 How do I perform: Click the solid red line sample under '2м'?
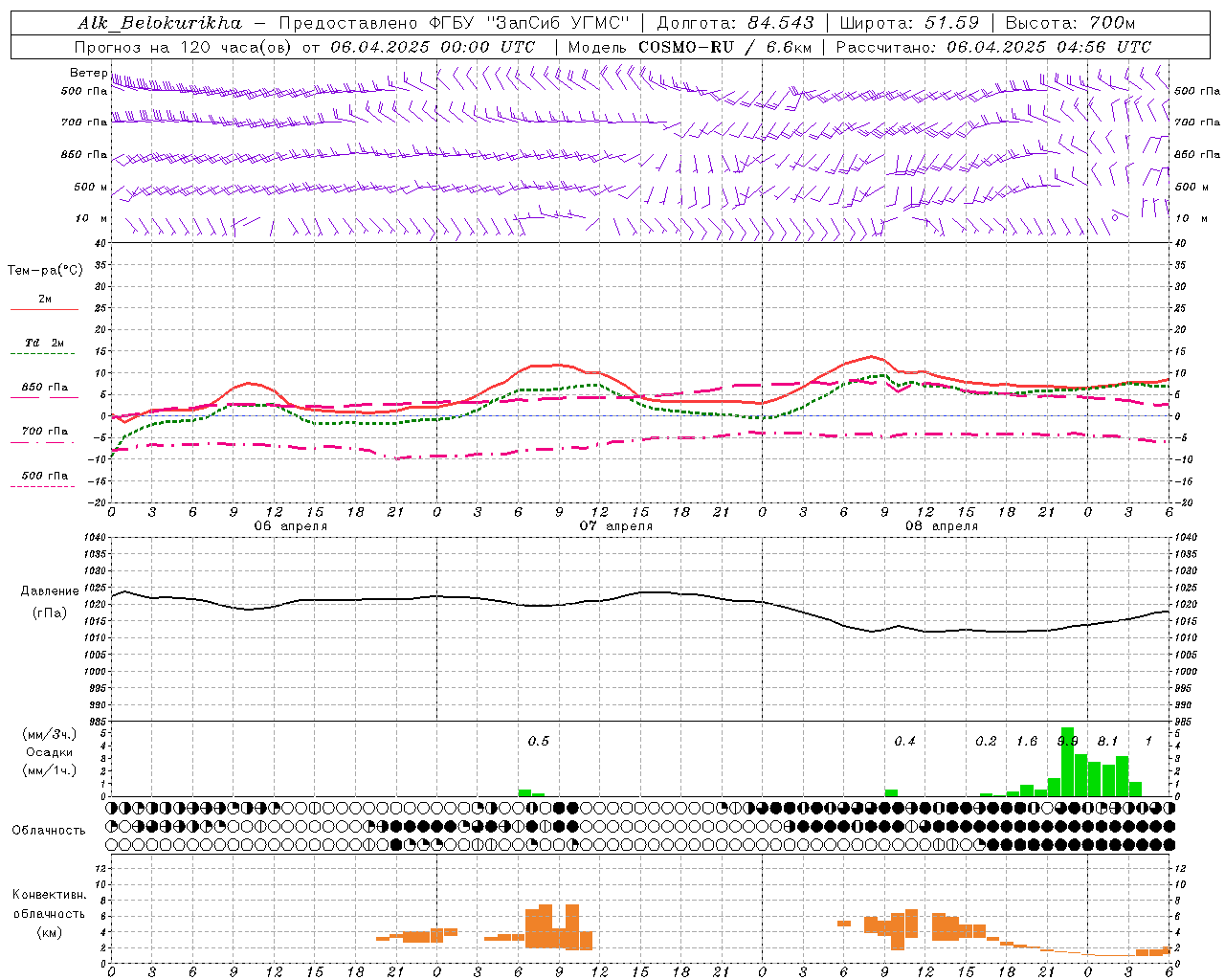coord(44,309)
